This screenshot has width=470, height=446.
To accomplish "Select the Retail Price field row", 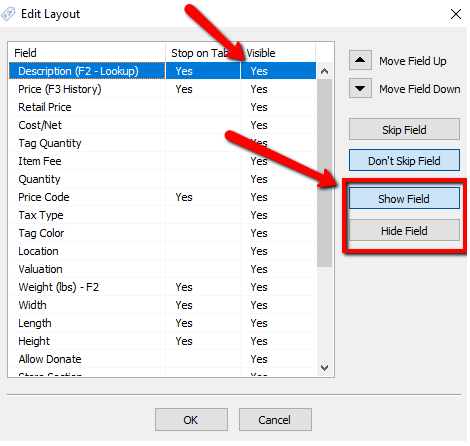I will click(x=162, y=107).
